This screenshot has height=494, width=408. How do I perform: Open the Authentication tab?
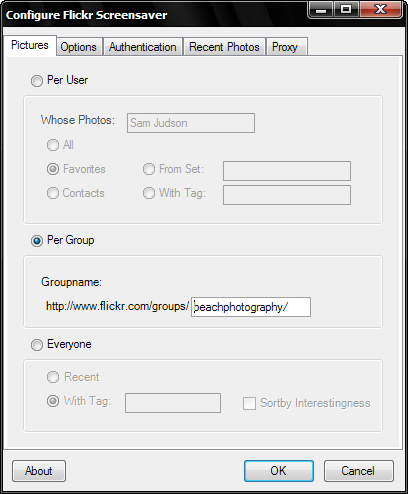click(x=143, y=47)
